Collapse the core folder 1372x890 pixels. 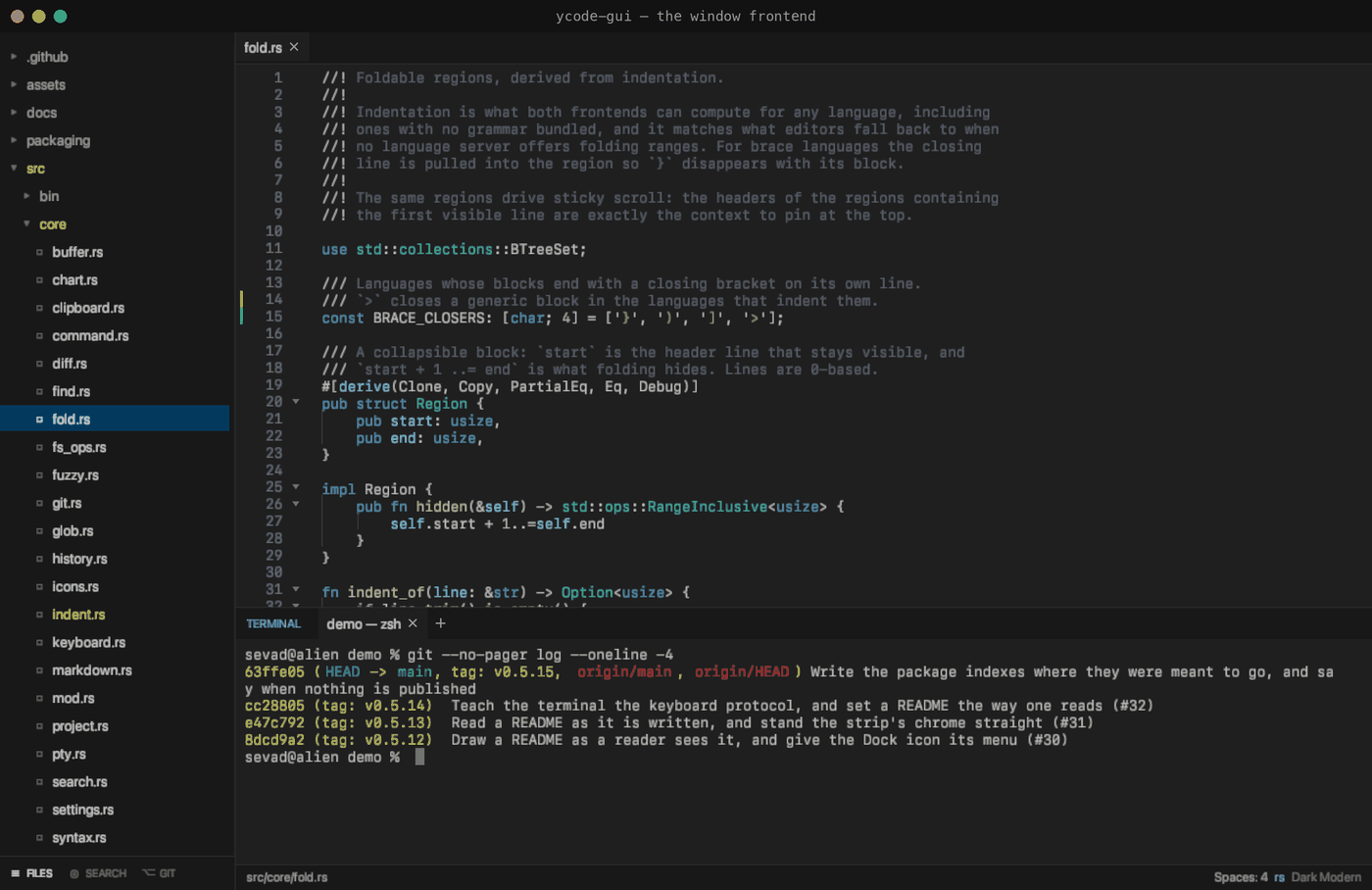click(26, 224)
